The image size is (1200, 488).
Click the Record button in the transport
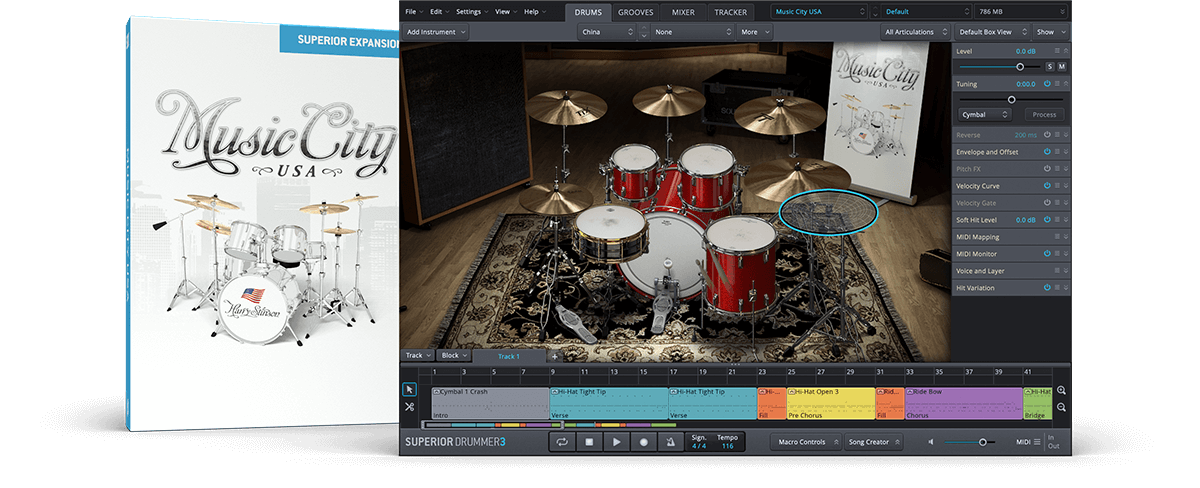click(x=644, y=441)
